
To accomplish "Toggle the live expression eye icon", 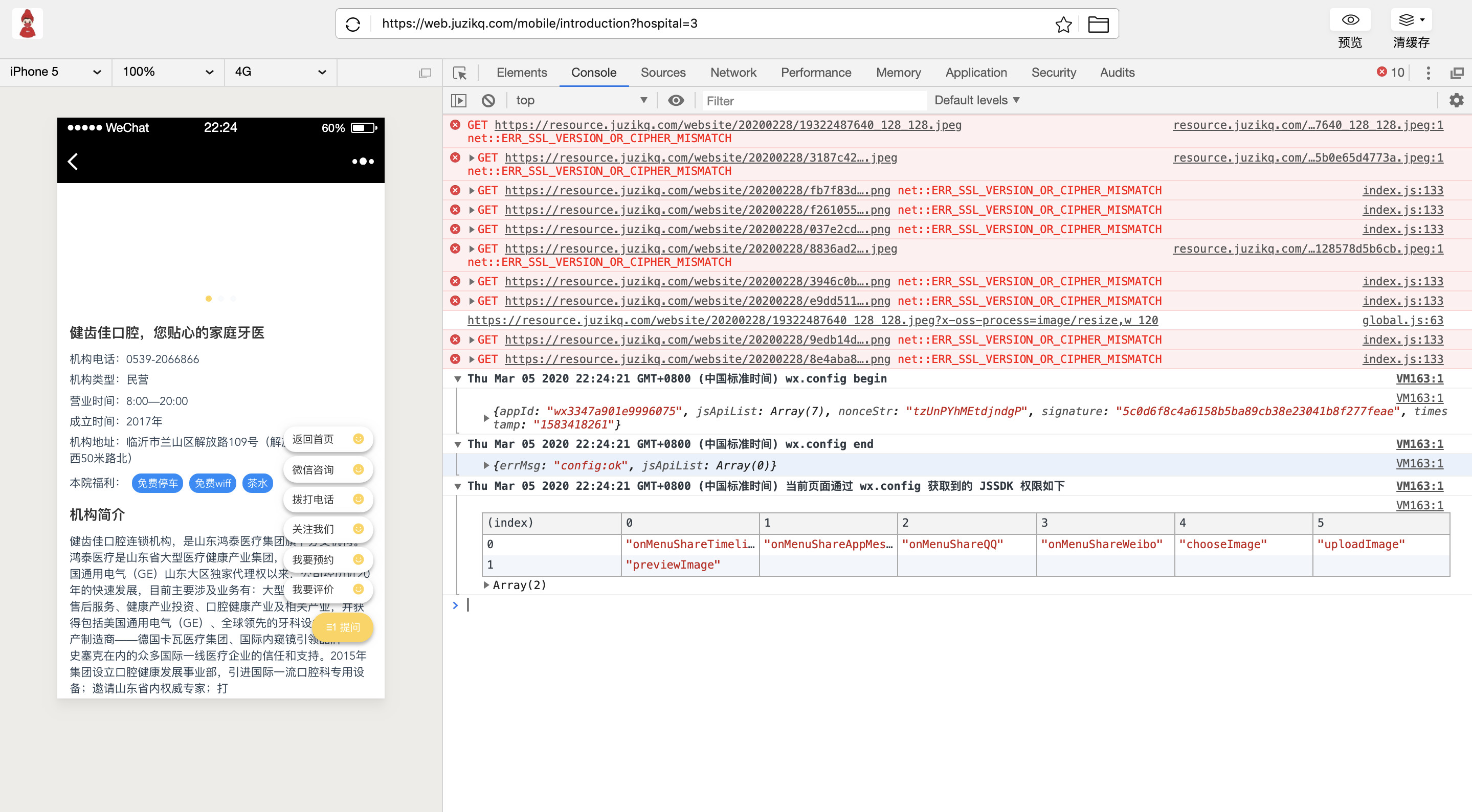I will pos(676,101).
